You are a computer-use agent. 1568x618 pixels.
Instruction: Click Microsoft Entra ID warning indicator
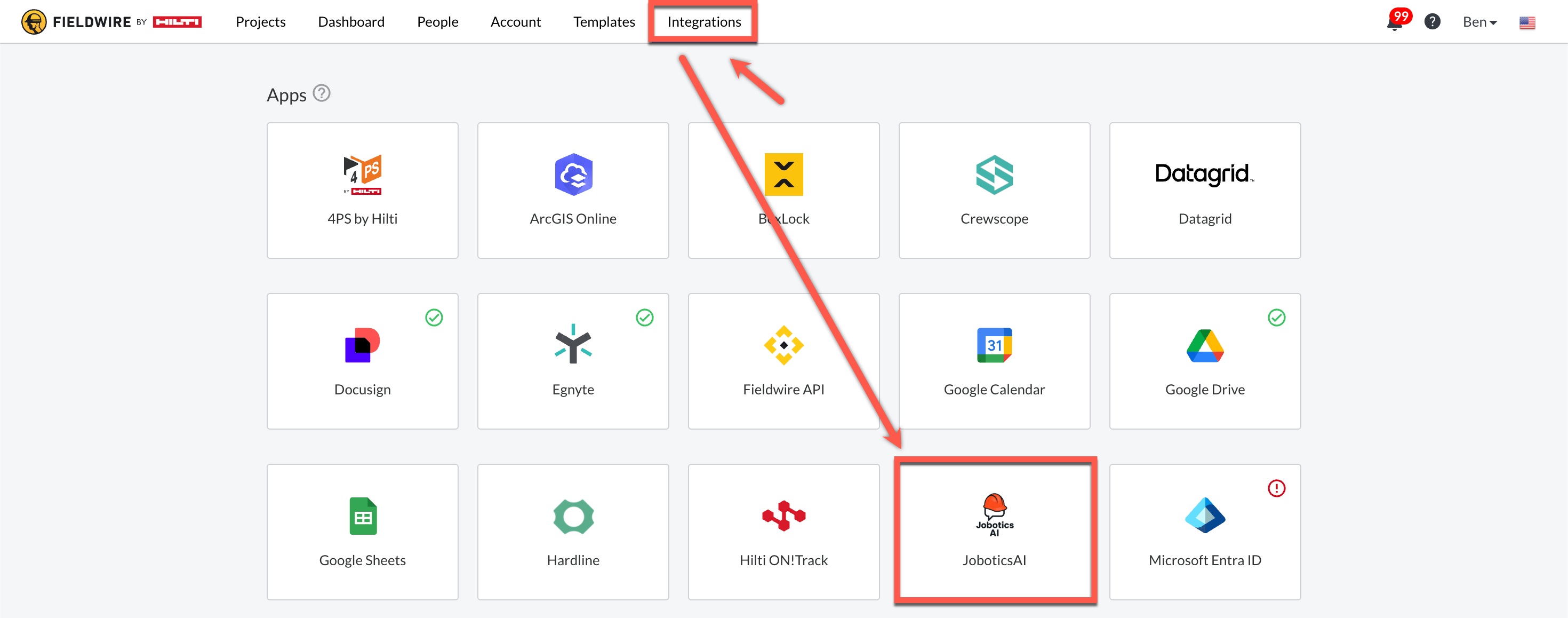pyautogui.click(x=1276, y=488)
